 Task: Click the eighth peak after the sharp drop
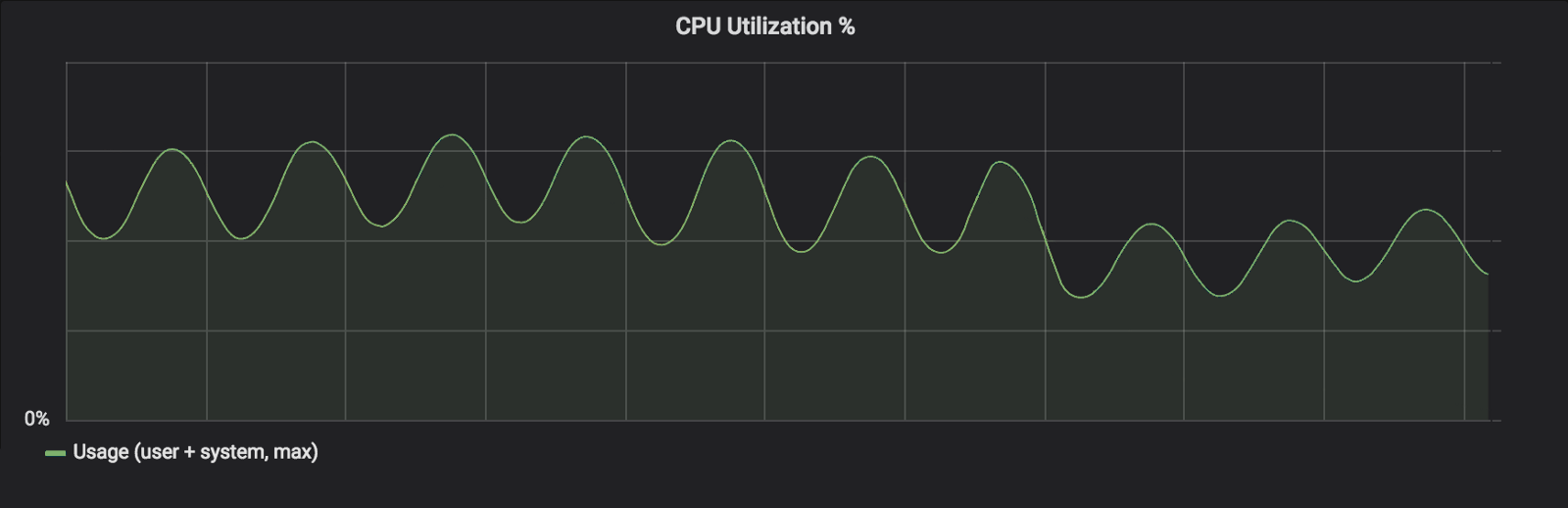[x=1151, y=225]
